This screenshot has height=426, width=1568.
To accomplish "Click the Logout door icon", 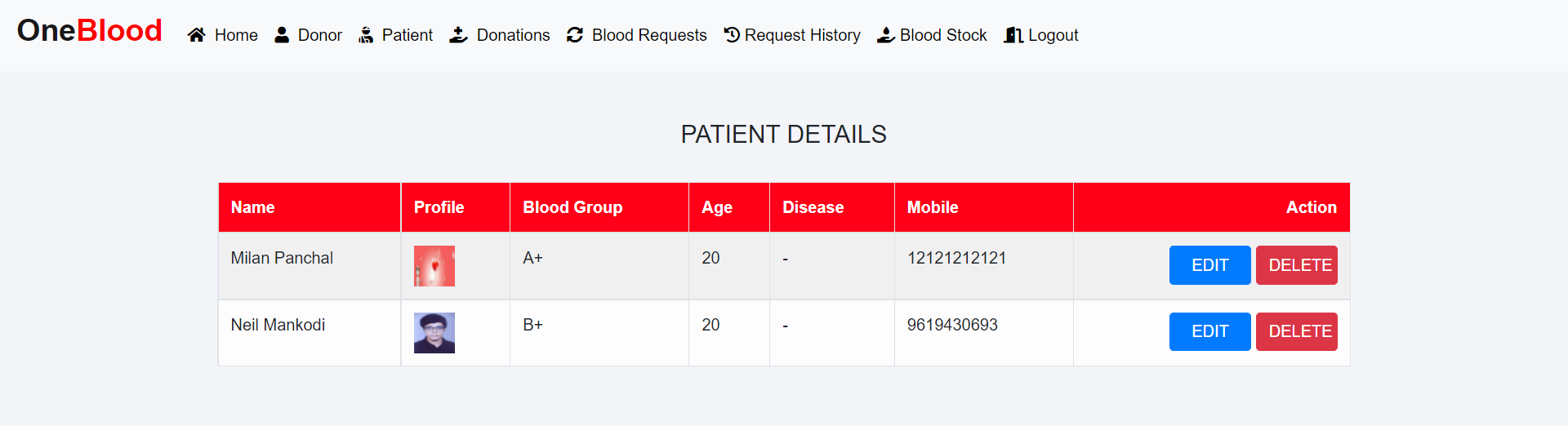I will [1013, 35].
